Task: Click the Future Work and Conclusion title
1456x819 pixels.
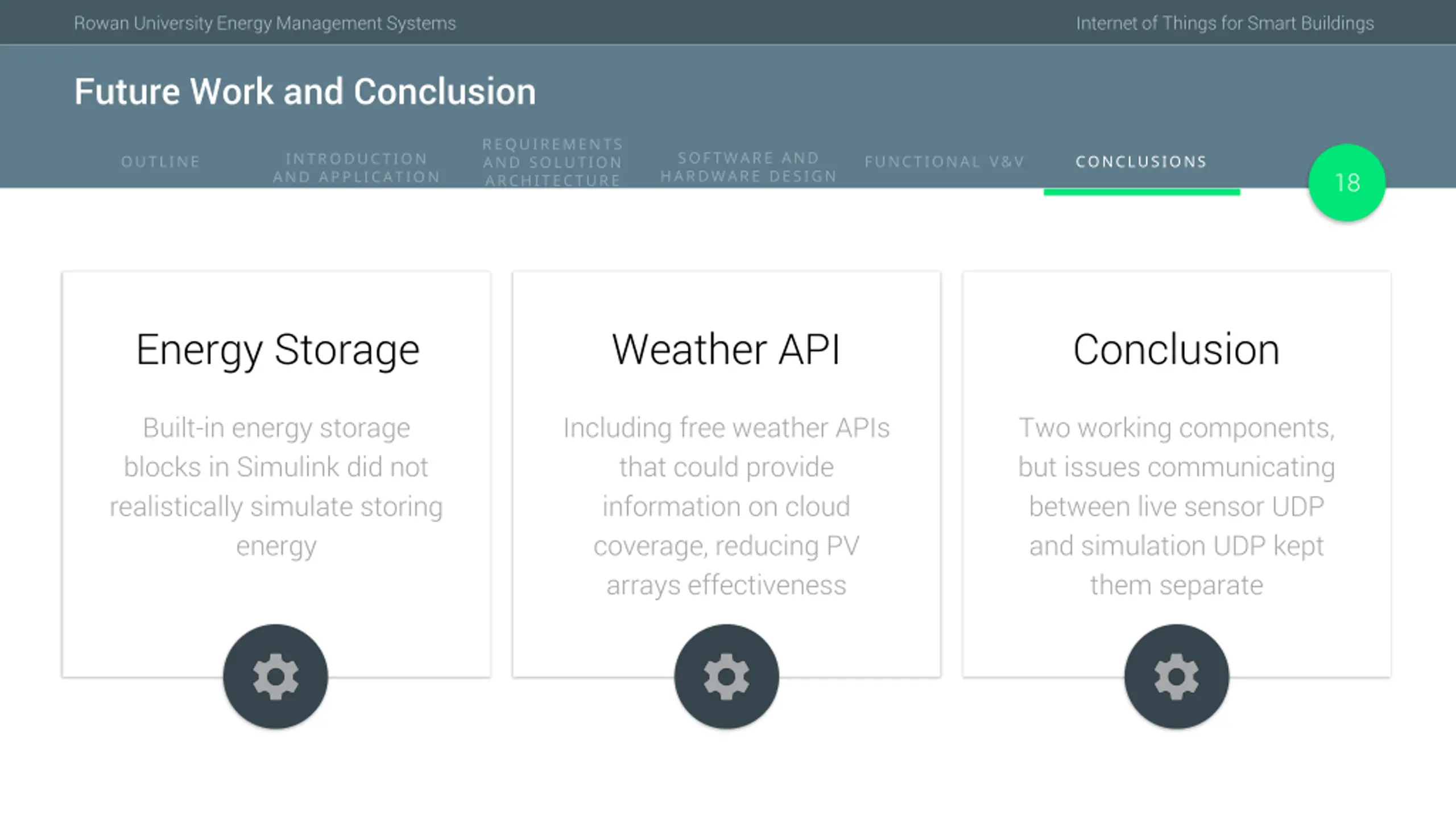Action: click(305, 92)
